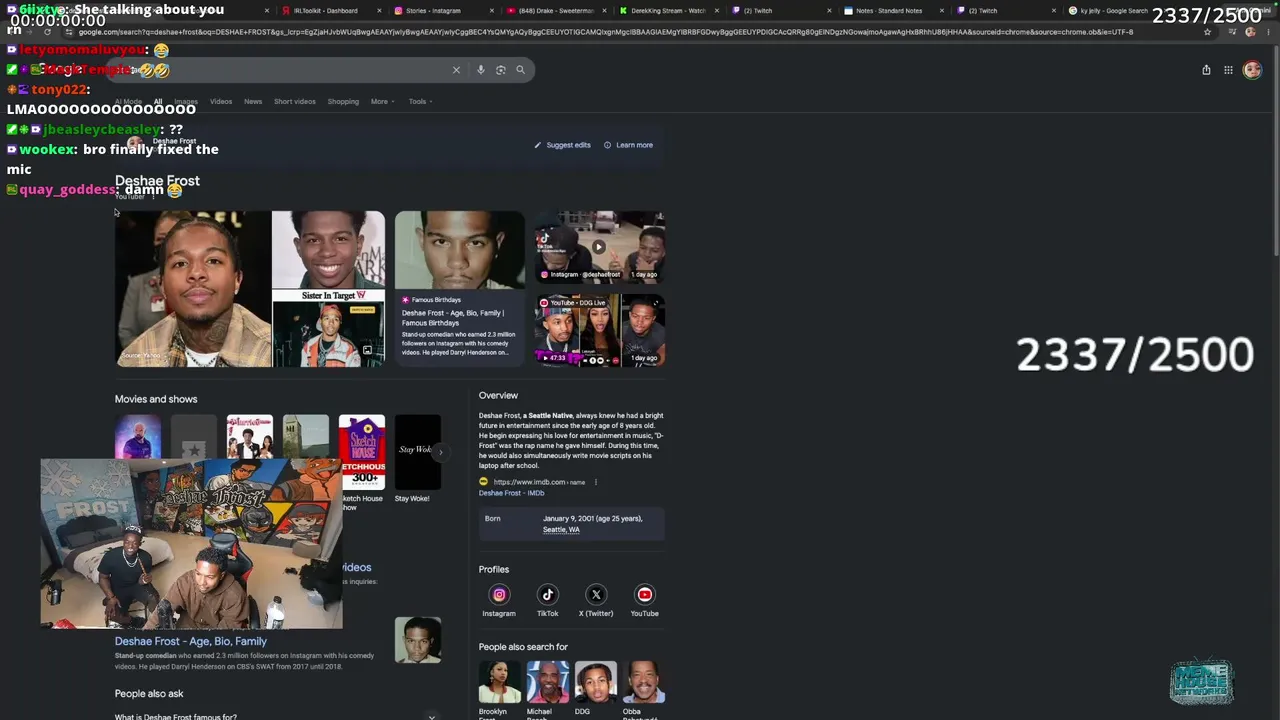Open 'Deshae Frost - Age, Bio, Family' result
The image size is (1280, 720).
pyautogui.click(x=191, y=641)
